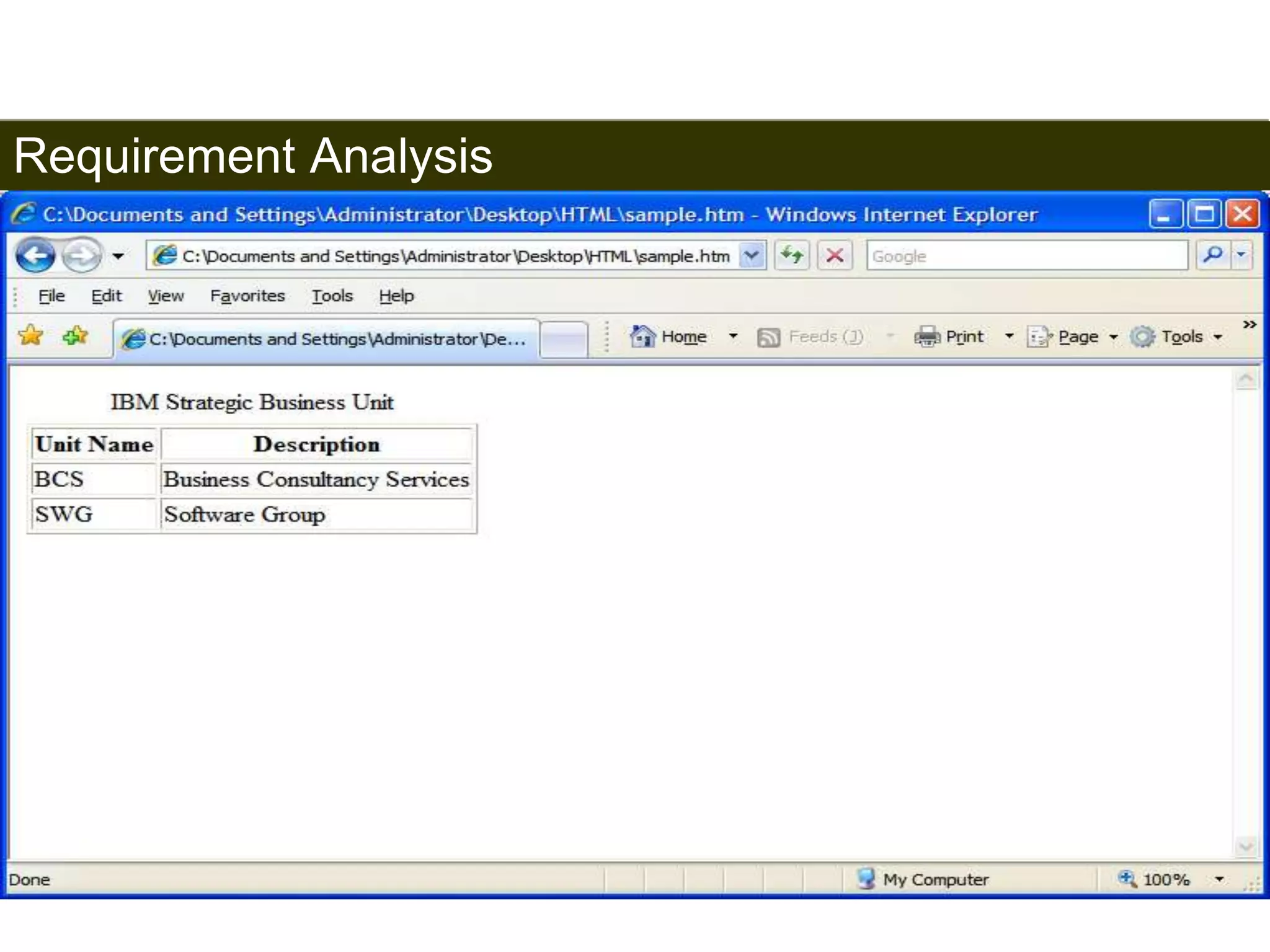
Task: Expand the Print options dropdown arrow
Action: pos(1009,337)
